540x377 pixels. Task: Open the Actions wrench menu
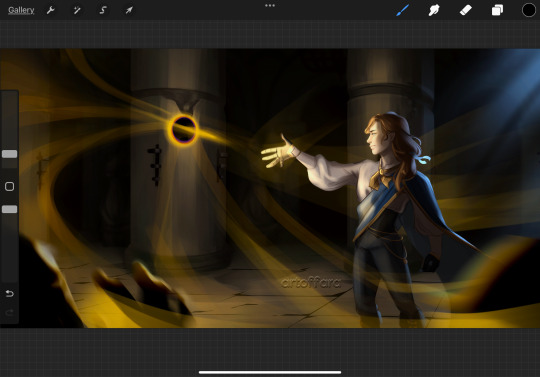tap(51, 10)
